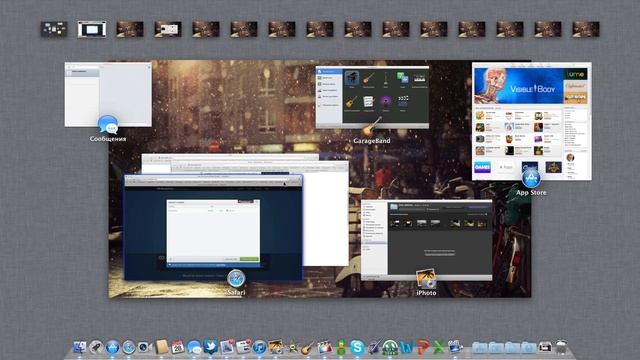Click the "iPhoto" label
This screenshot has height=360, width=640.
426,293
